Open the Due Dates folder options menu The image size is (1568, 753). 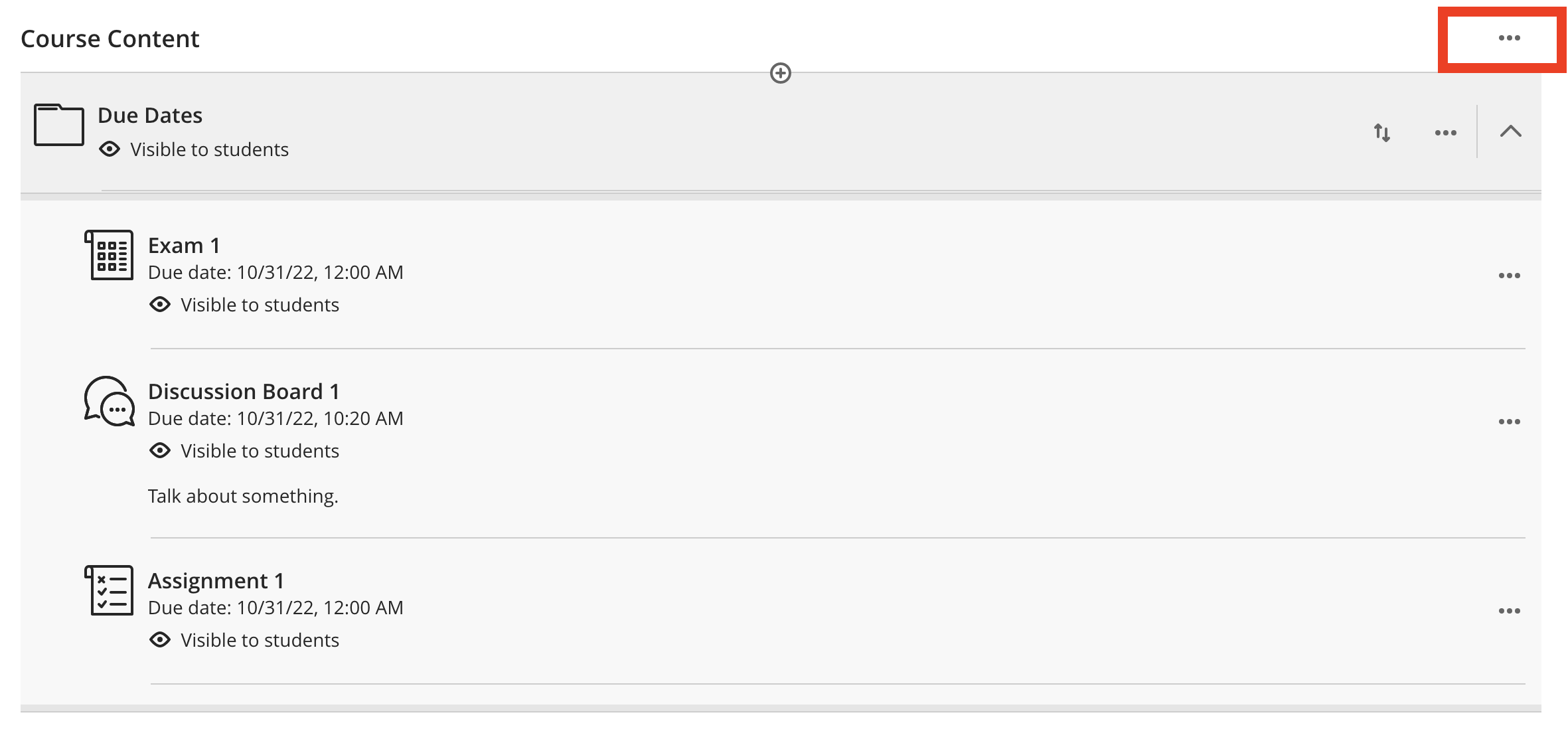[x=1445, y=133]
